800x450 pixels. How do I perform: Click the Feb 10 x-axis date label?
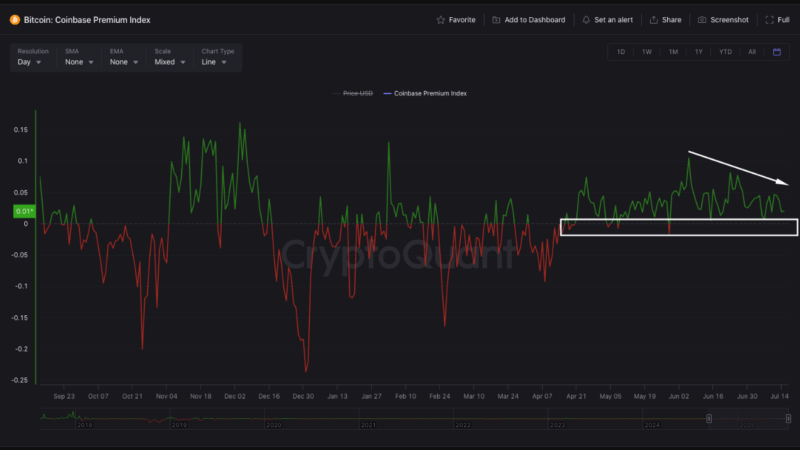point(406,396)
